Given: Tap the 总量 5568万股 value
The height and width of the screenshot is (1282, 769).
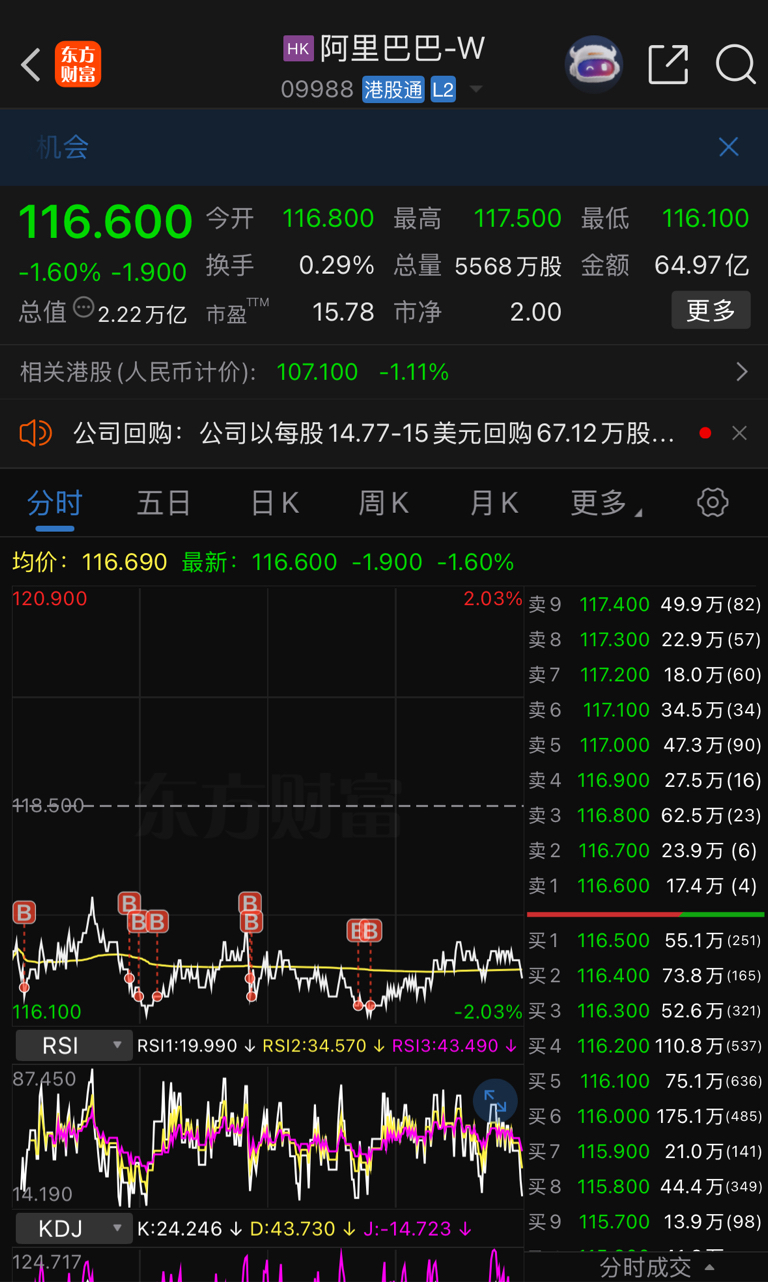Looking at the screenshot, I should pyautogui.click(x=508, y=266).
